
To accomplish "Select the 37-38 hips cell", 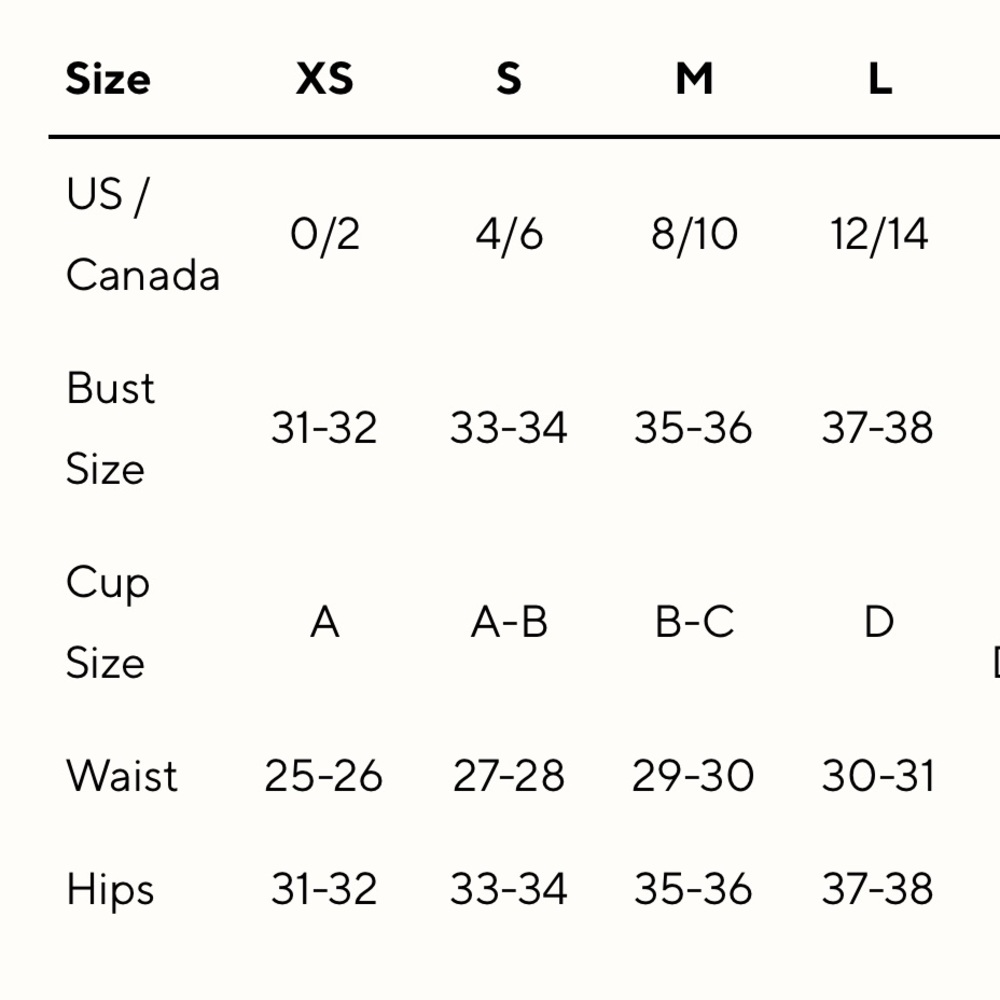I will 878,888.
